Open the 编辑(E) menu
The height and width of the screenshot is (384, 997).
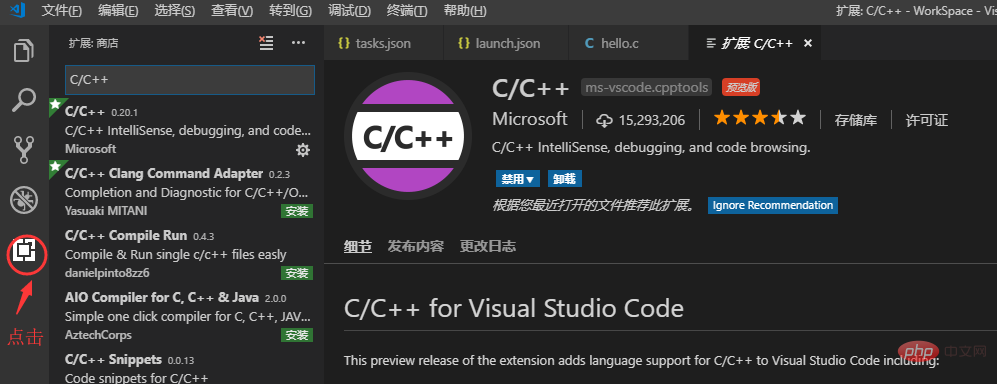118,11
